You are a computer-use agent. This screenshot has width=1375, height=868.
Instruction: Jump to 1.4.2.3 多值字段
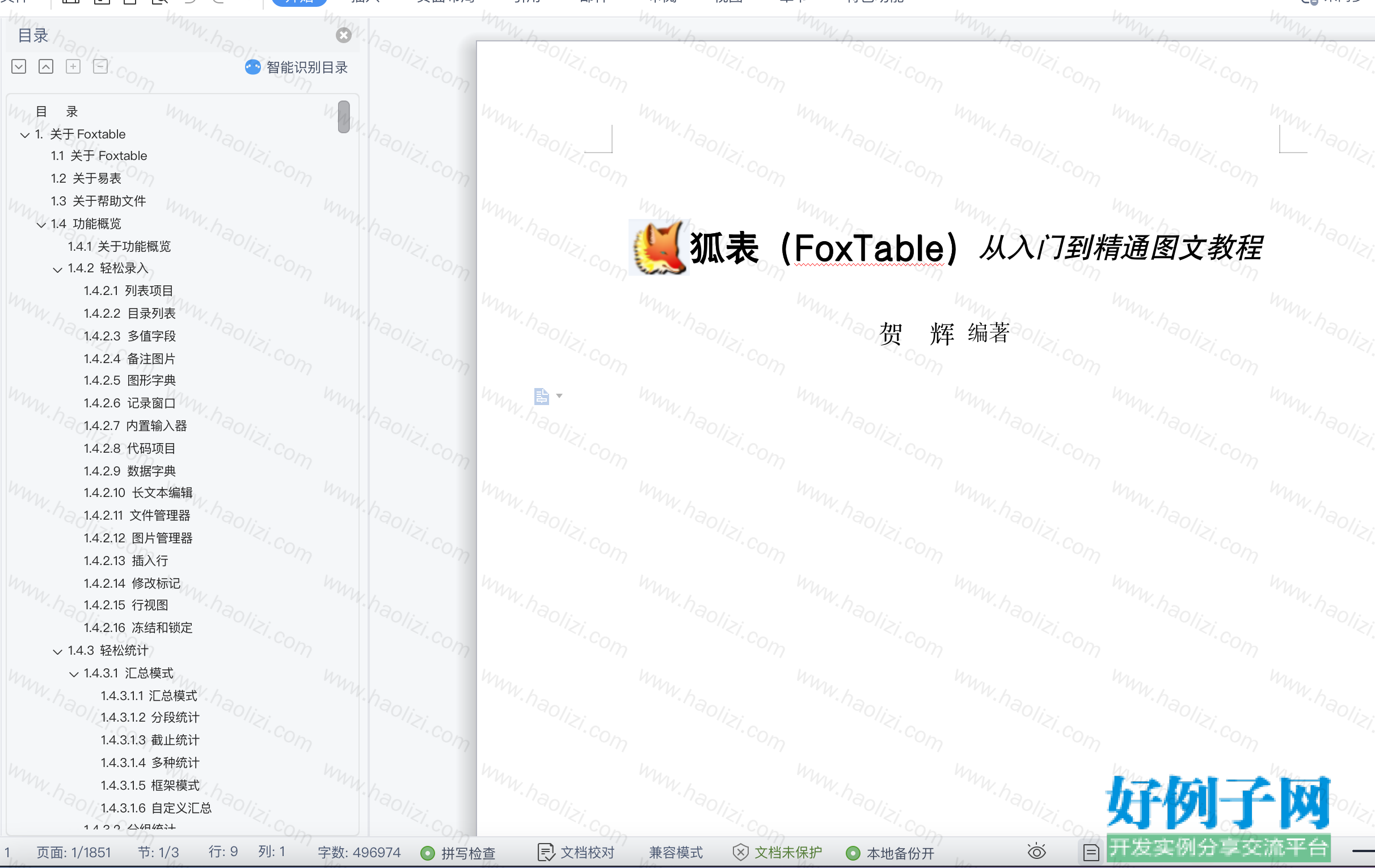[x=130, y=336]
